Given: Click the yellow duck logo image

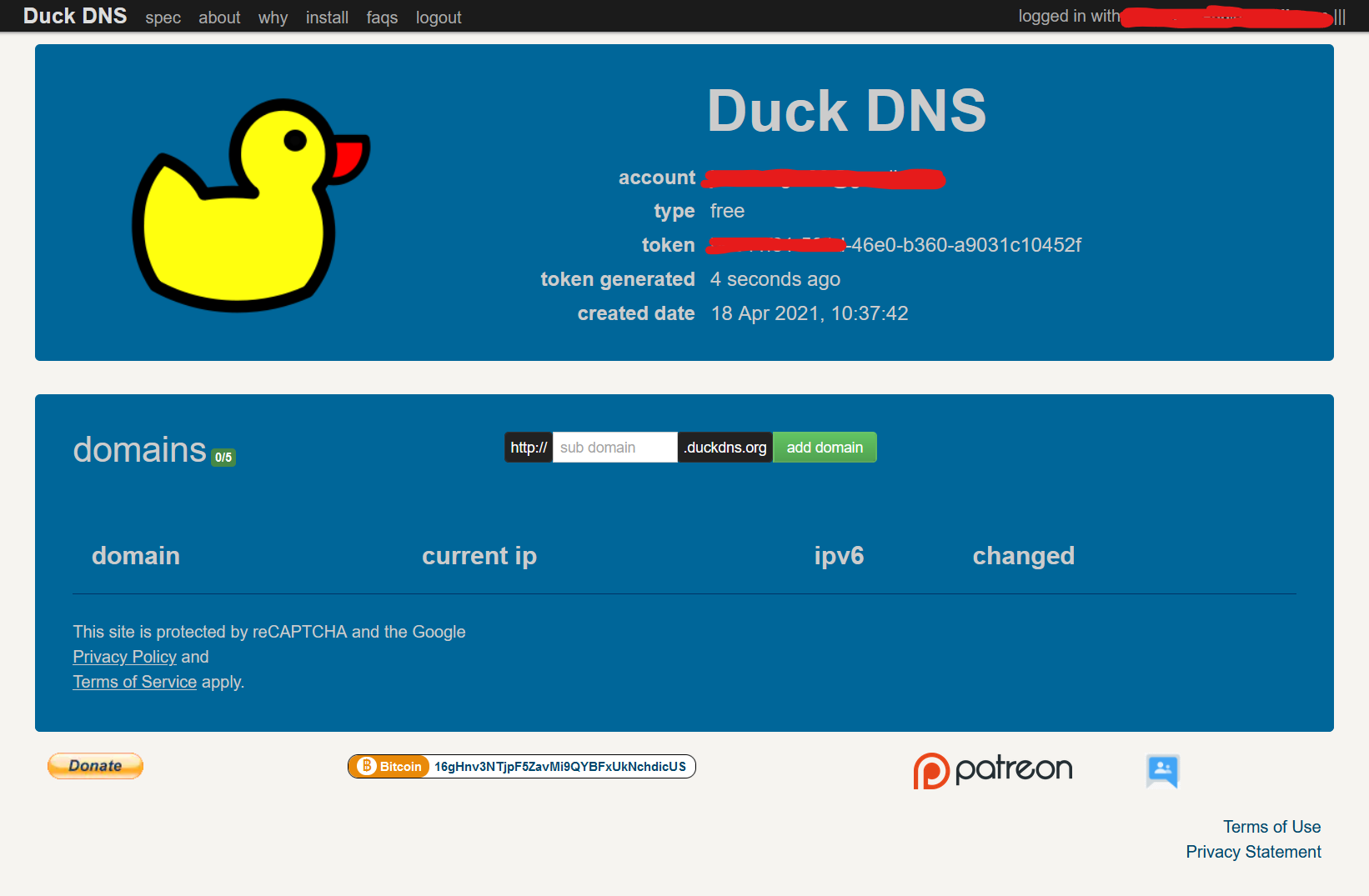Looking at the screenshot, I should click(250, 205).
